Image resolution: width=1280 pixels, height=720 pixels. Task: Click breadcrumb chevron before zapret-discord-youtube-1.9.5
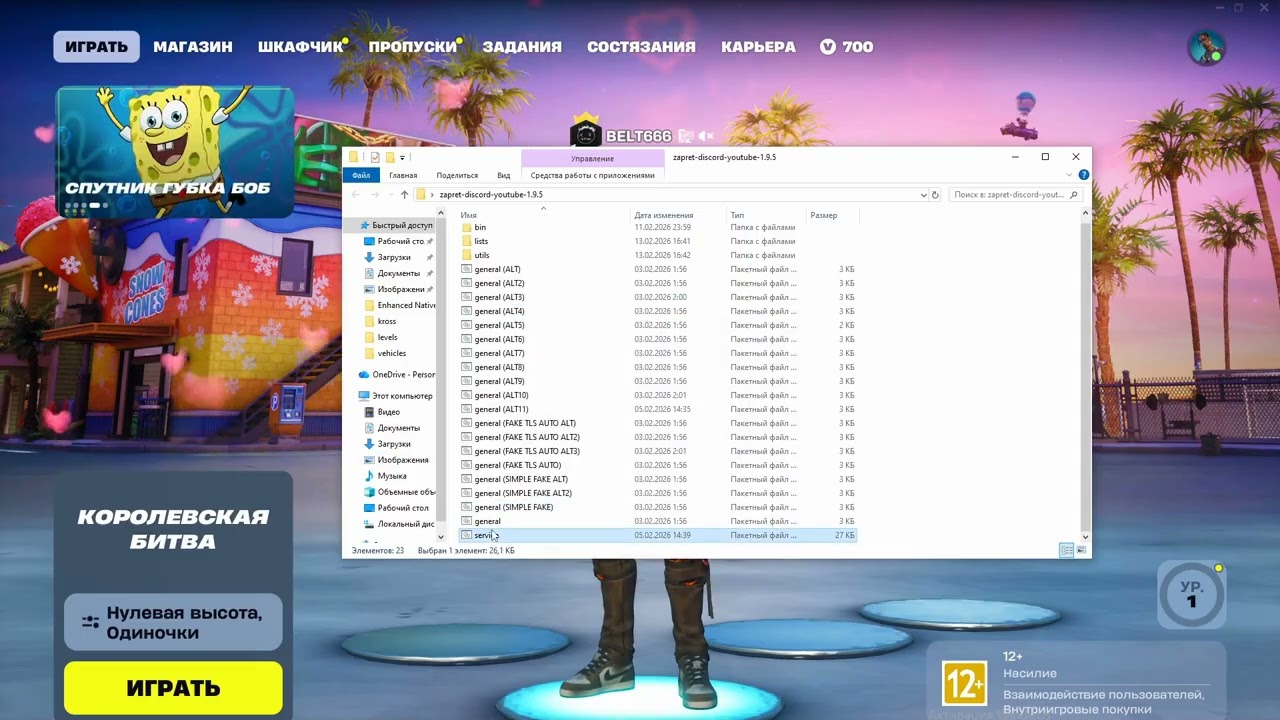432,195
